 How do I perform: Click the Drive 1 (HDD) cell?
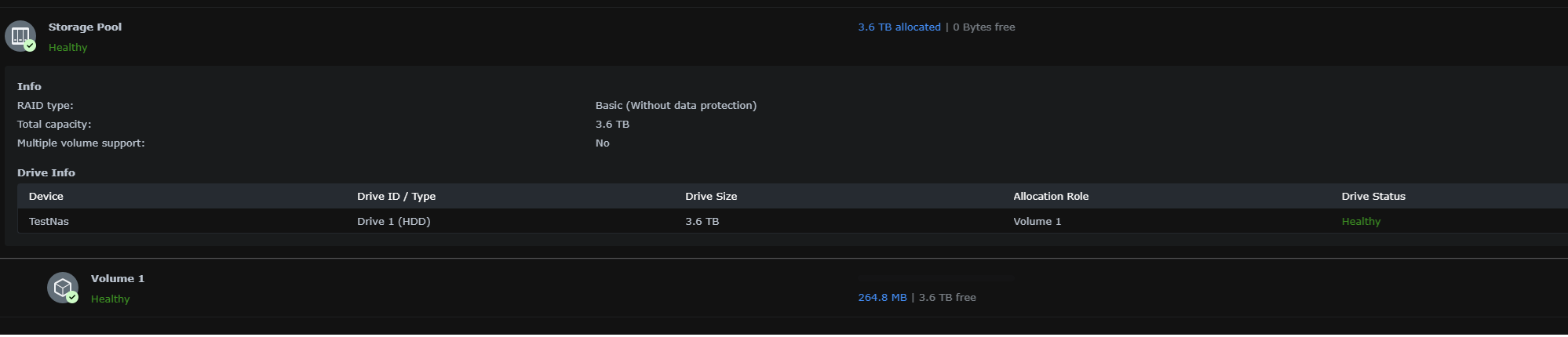click(x=394, y=221)
